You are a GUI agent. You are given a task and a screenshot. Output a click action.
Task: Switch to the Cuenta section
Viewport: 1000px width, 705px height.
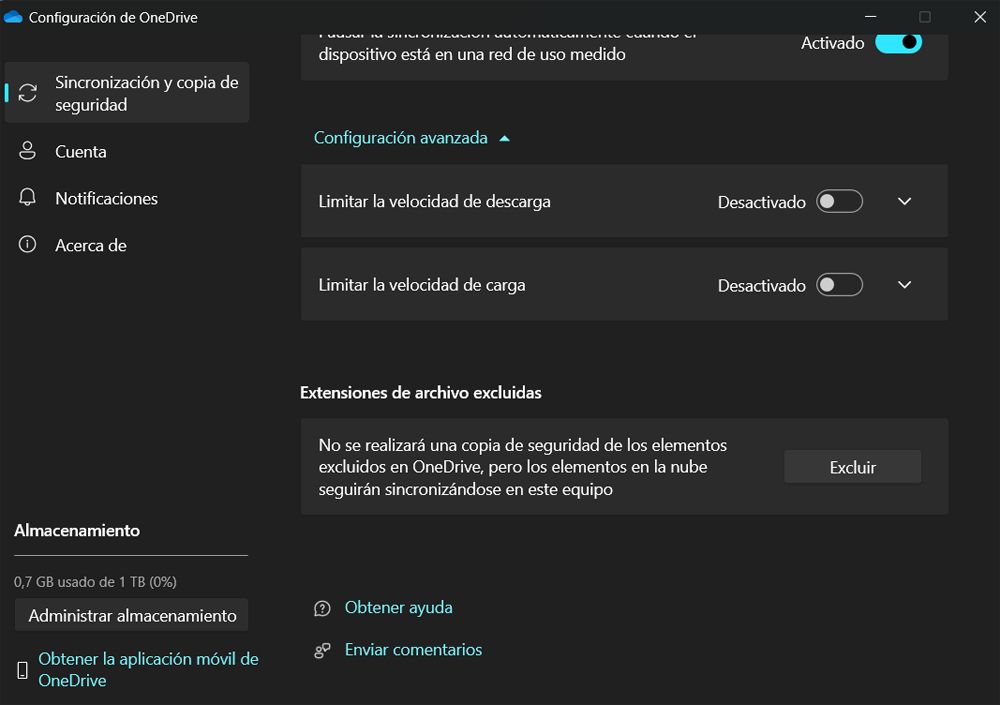[80, 151]
